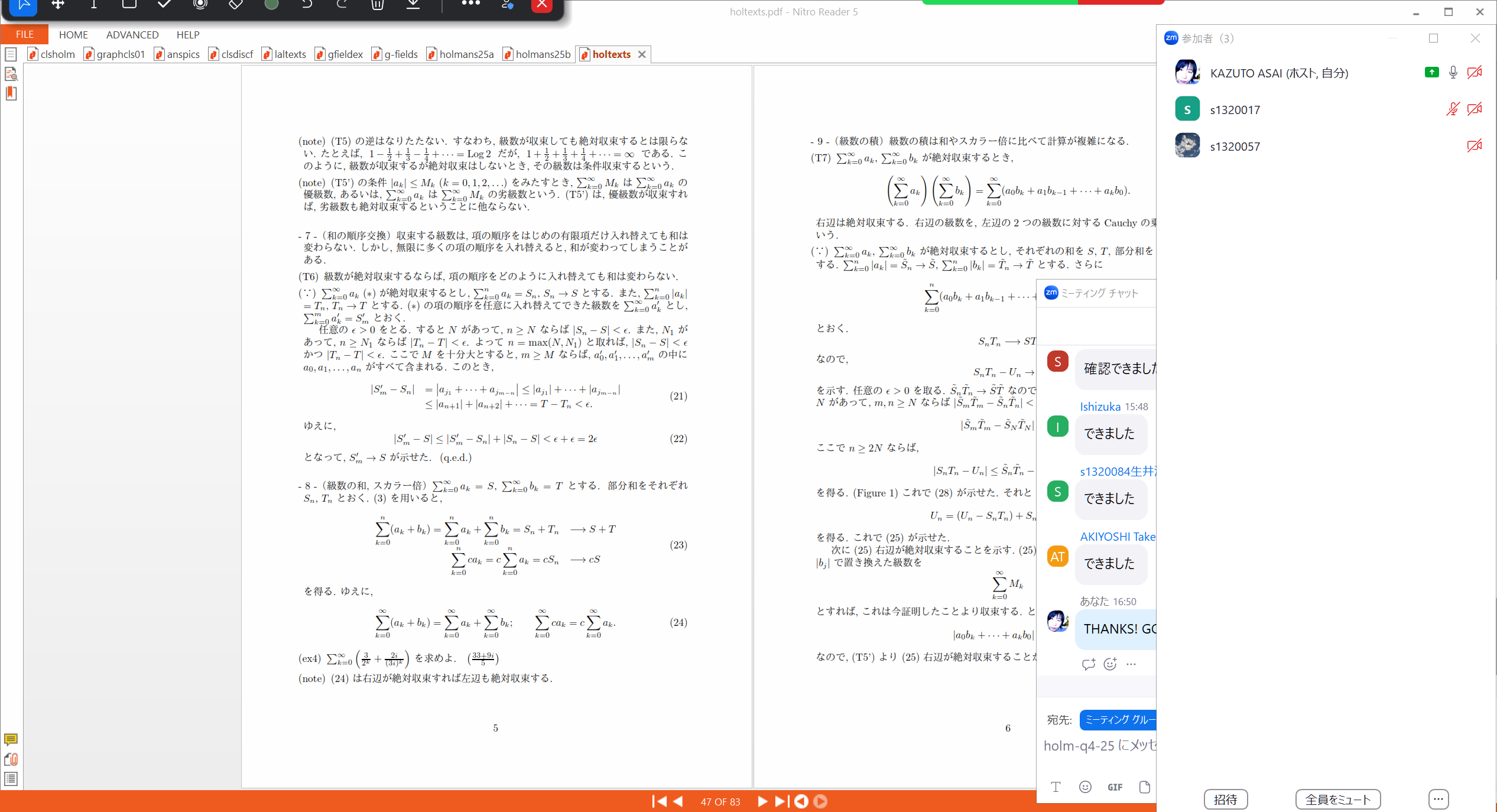Image resolution: width=1497 pixels, height=812 pixels.
Task: Toggle s1320017 muted microphone icon
Action: (1453, 109)
